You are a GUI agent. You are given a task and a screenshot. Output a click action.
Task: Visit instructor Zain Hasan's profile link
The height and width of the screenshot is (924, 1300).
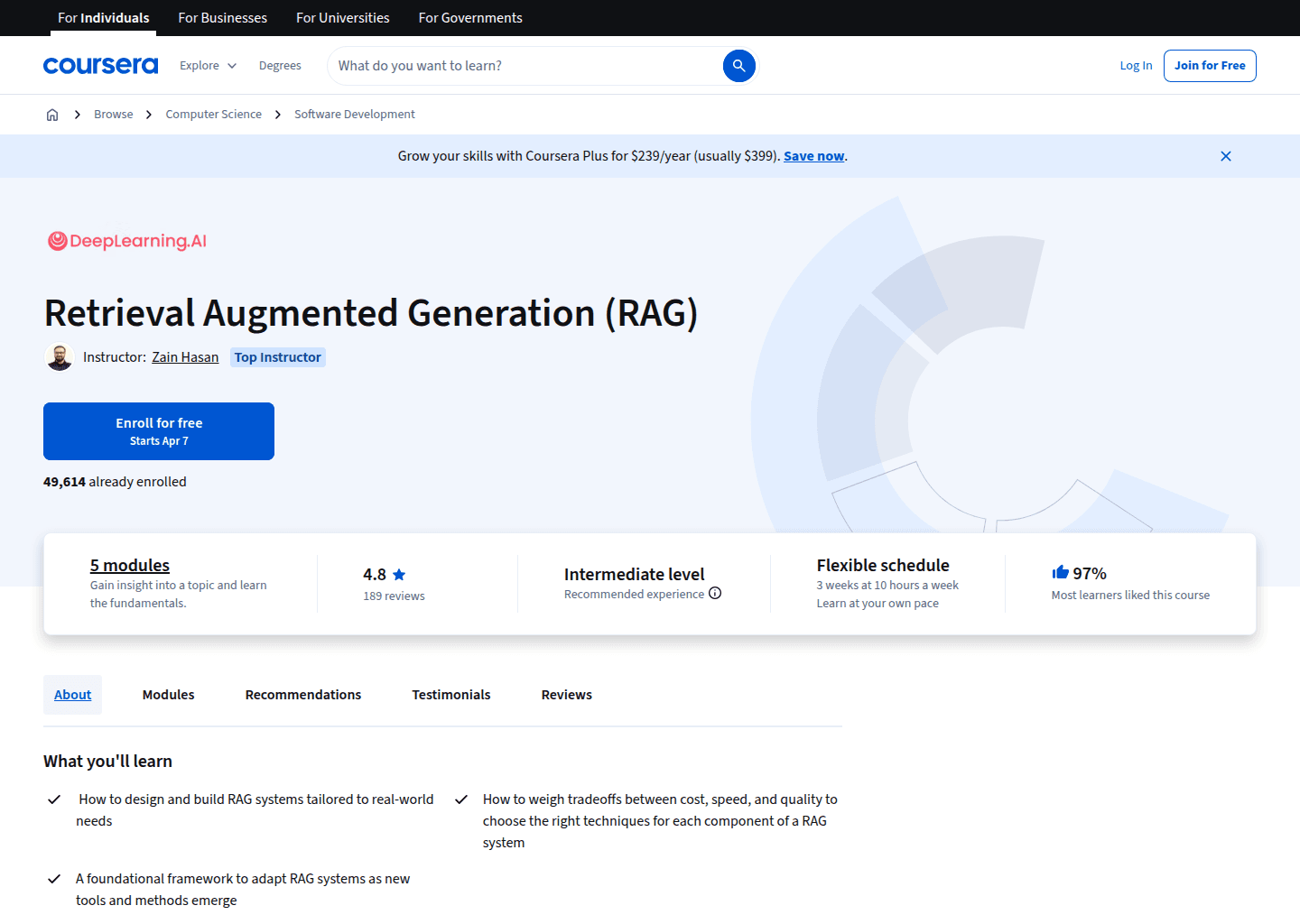tap(184, 356)
